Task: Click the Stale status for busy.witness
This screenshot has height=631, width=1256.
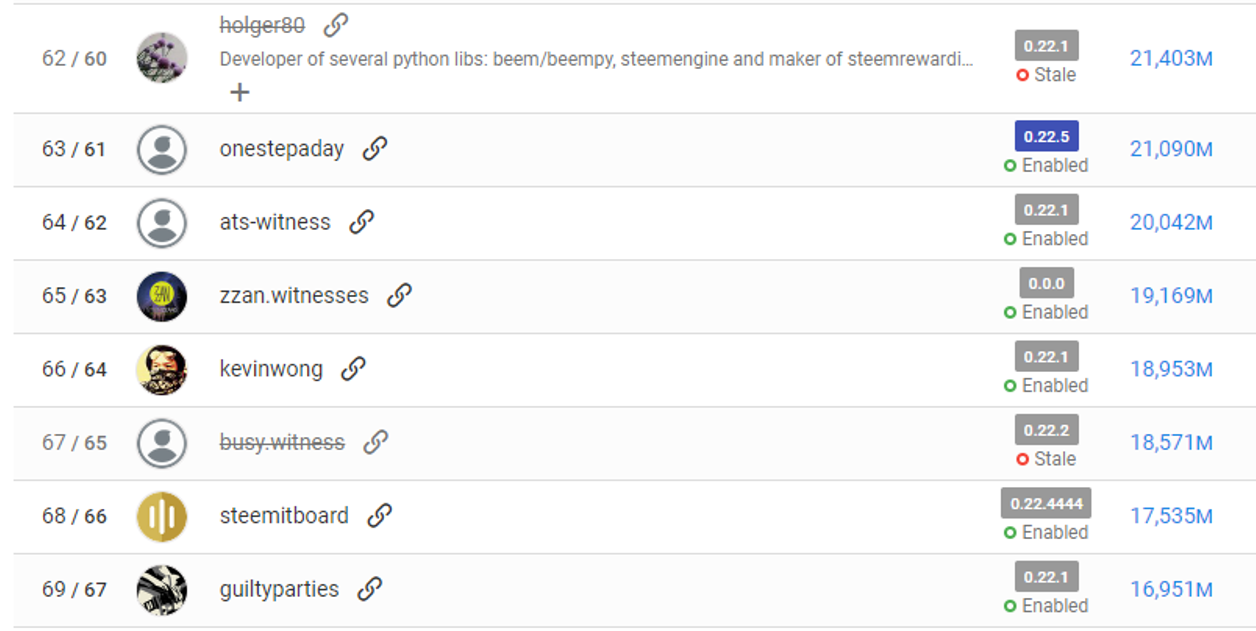Action: pos(1046,459)
